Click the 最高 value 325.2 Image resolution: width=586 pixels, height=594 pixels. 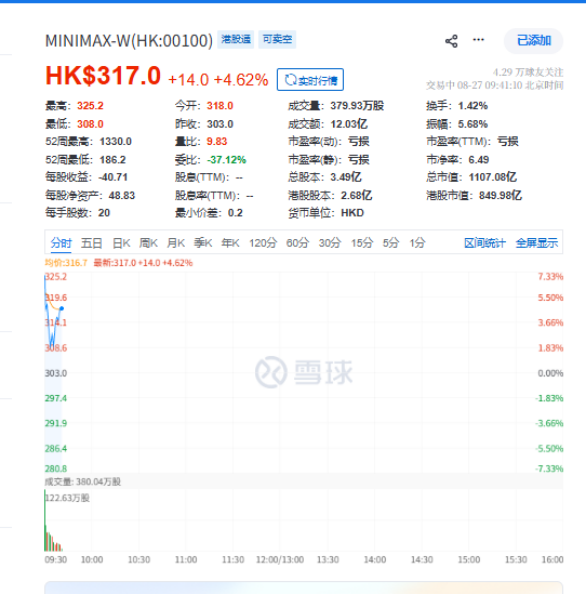(x=90, y=106)
